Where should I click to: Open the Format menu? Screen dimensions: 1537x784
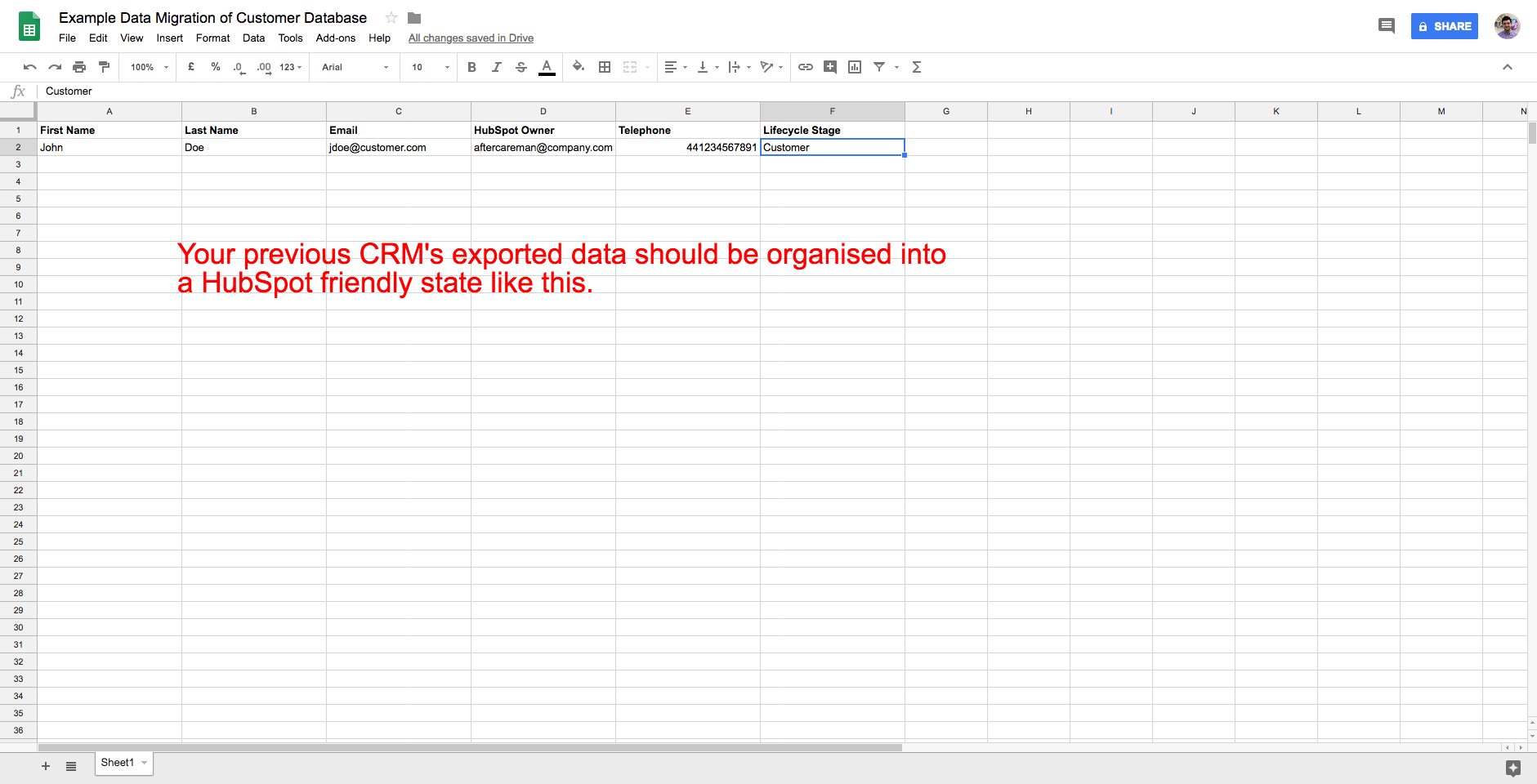212,38
